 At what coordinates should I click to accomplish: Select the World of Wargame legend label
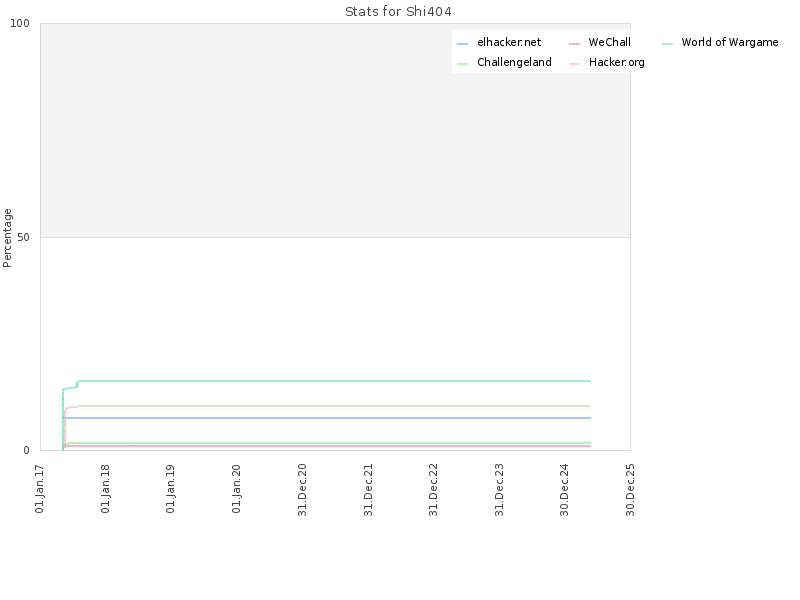click(730, 42)
